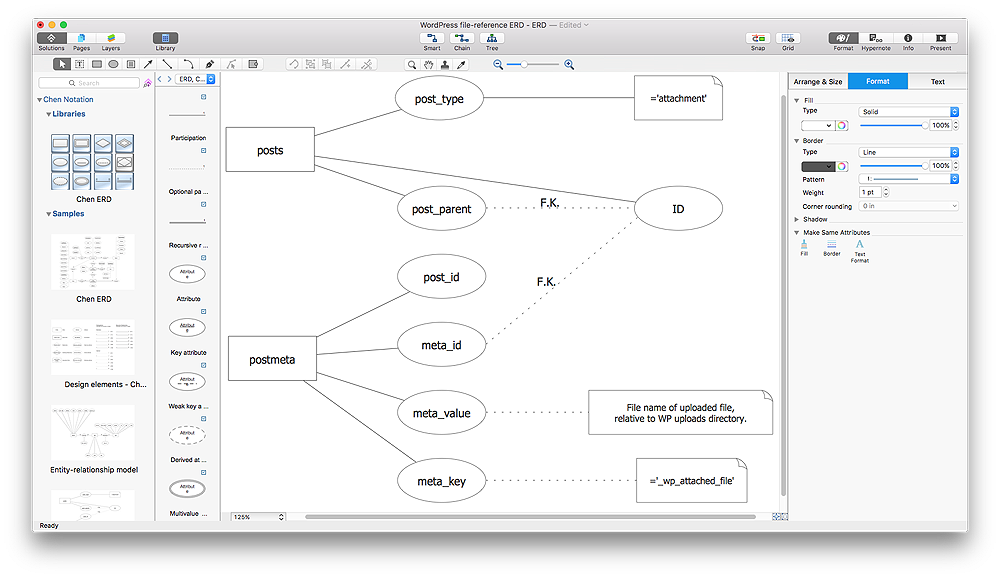Image resolution: width=1000 pixels, height=578 pixels.
Task: Open the border color wheel picker
Action: click(842, 167)
